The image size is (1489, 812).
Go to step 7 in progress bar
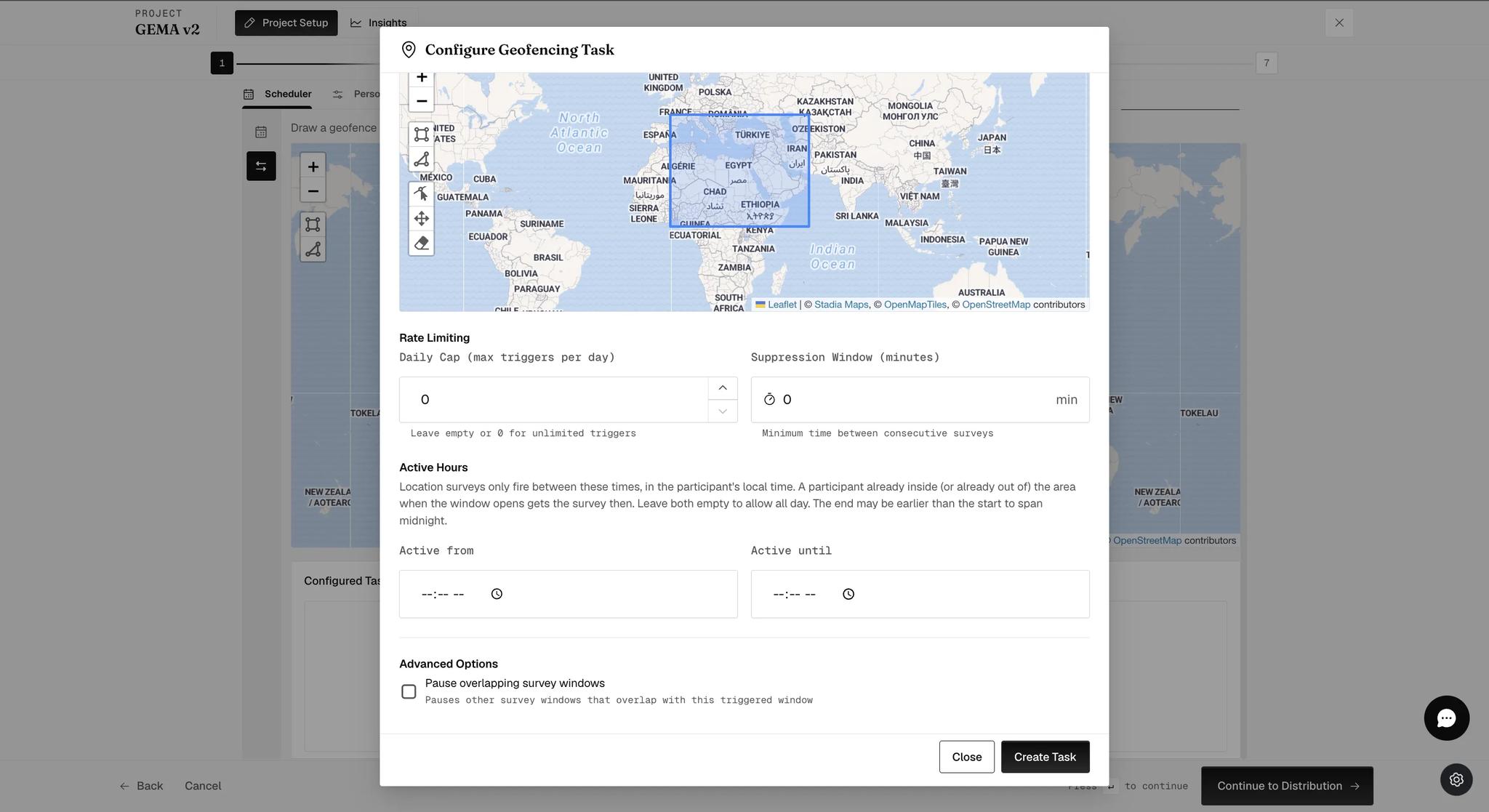point(1266,63)
